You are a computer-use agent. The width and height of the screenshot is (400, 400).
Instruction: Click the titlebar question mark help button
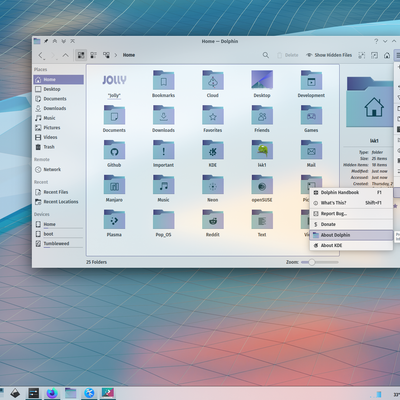[376, 41]
